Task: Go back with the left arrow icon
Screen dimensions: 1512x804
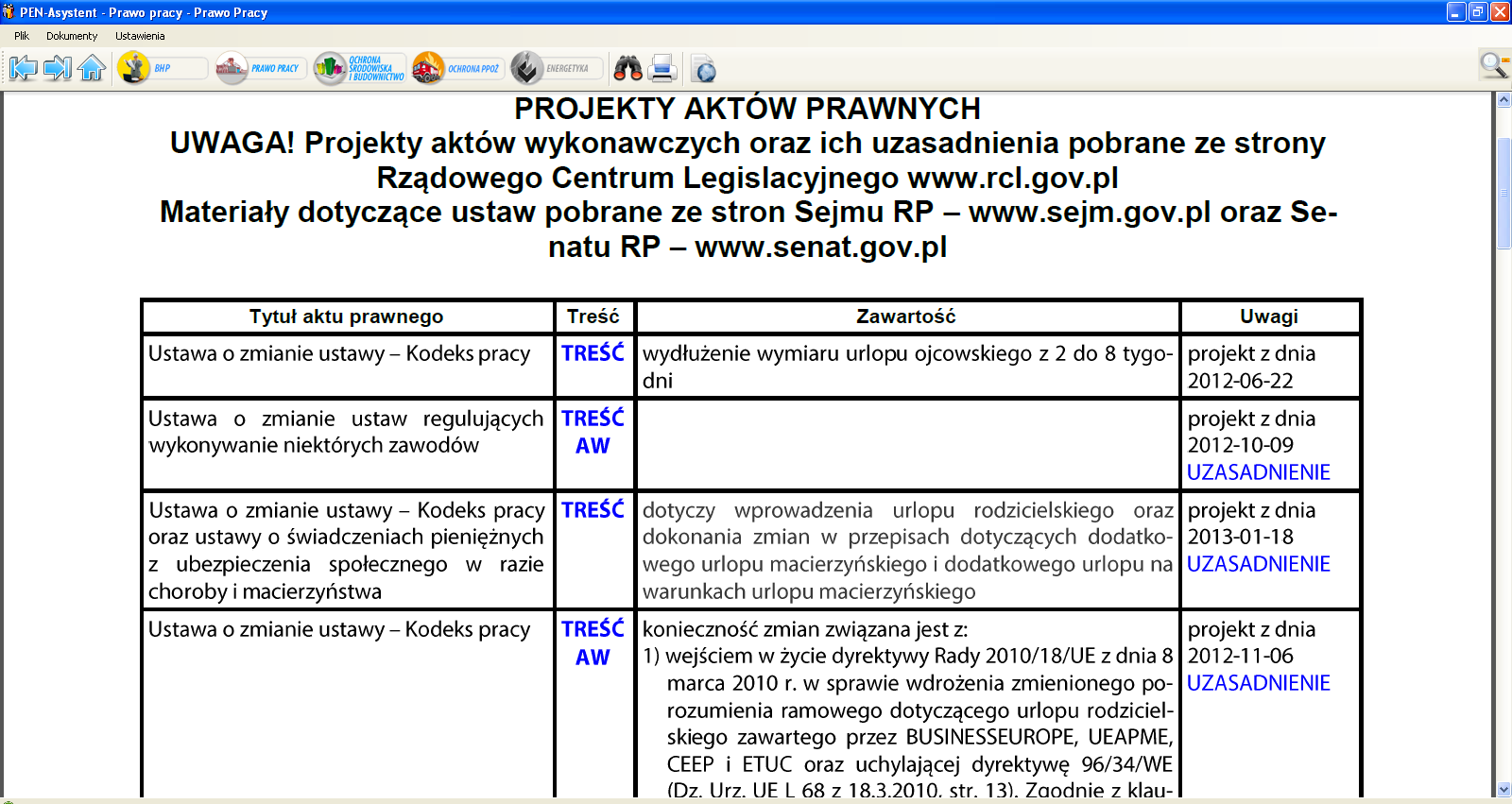Action: [24, 68]
